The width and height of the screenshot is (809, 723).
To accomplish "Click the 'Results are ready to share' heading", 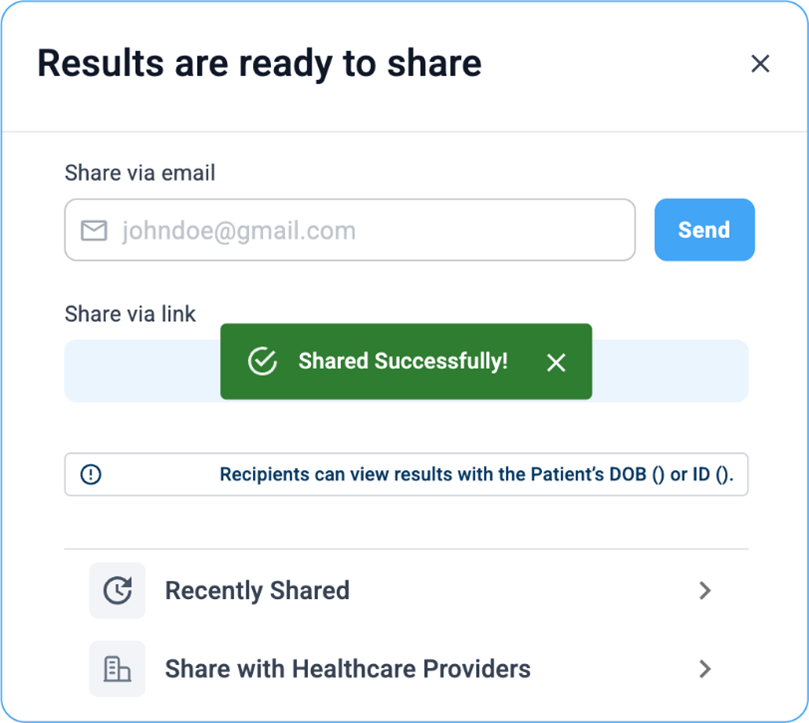I will [x=259, y=64].
